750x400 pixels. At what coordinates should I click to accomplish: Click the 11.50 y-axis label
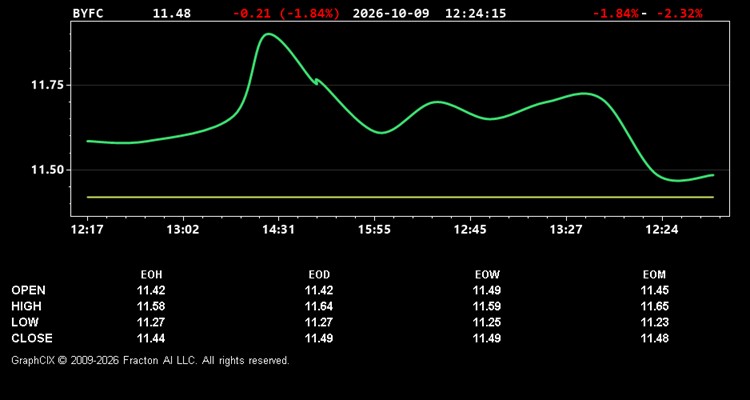pyautogui.click(x=47, y=170)
